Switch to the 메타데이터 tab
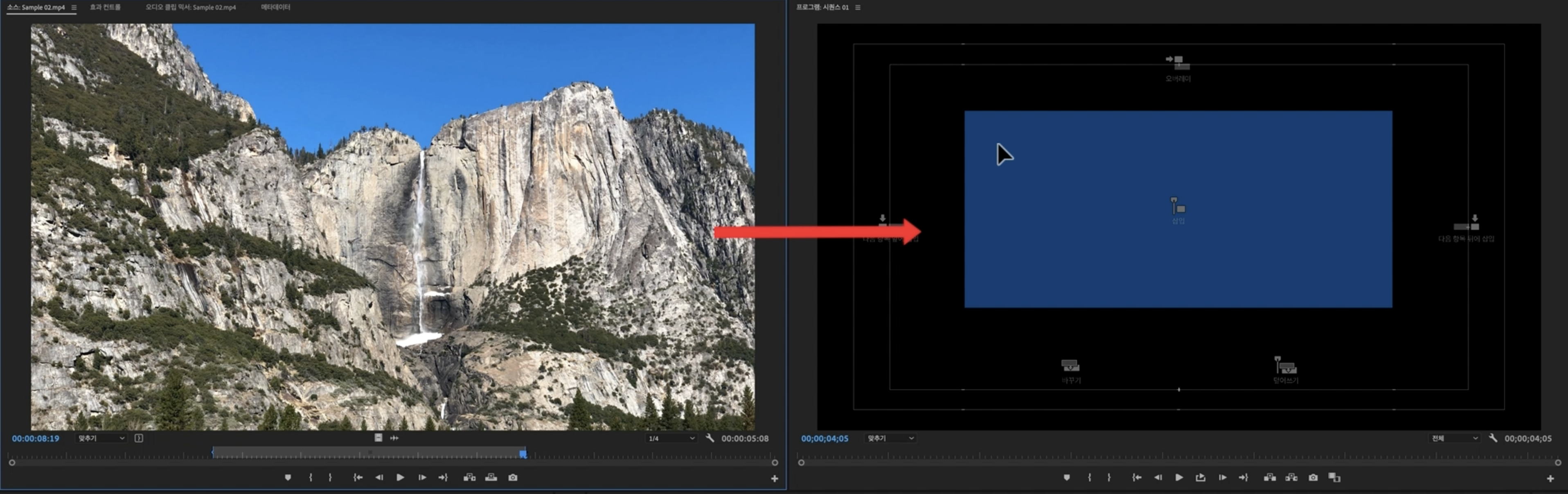Viewport: 1568px width, 494px height. point(275,7)
